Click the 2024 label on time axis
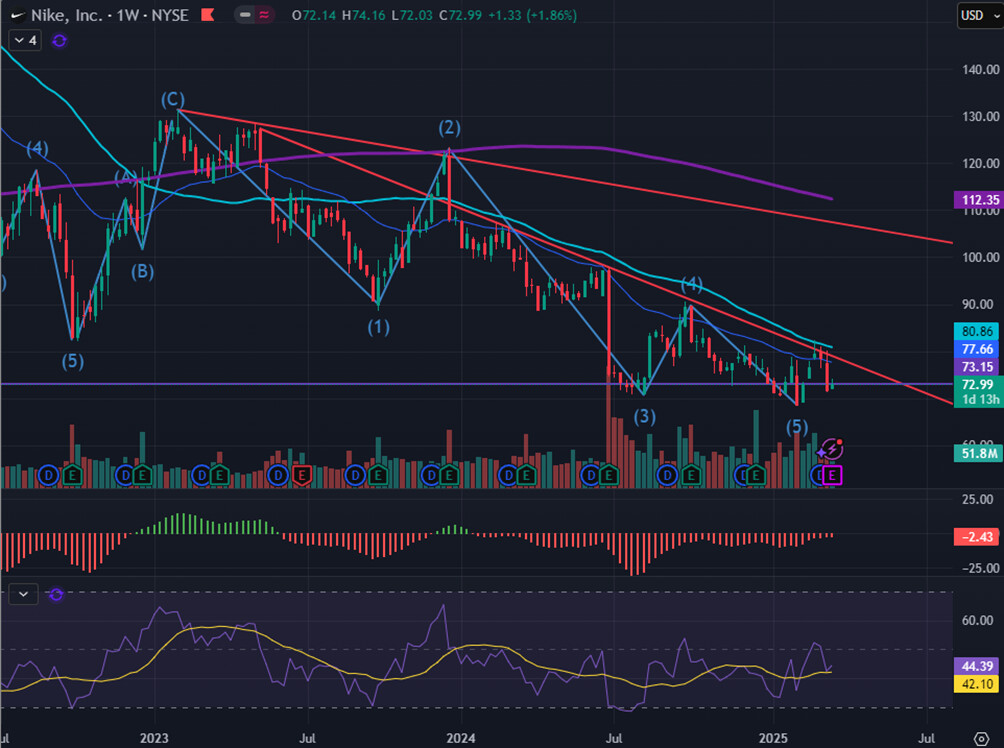This screenshot has width=1004, height=748. [460, 739]
